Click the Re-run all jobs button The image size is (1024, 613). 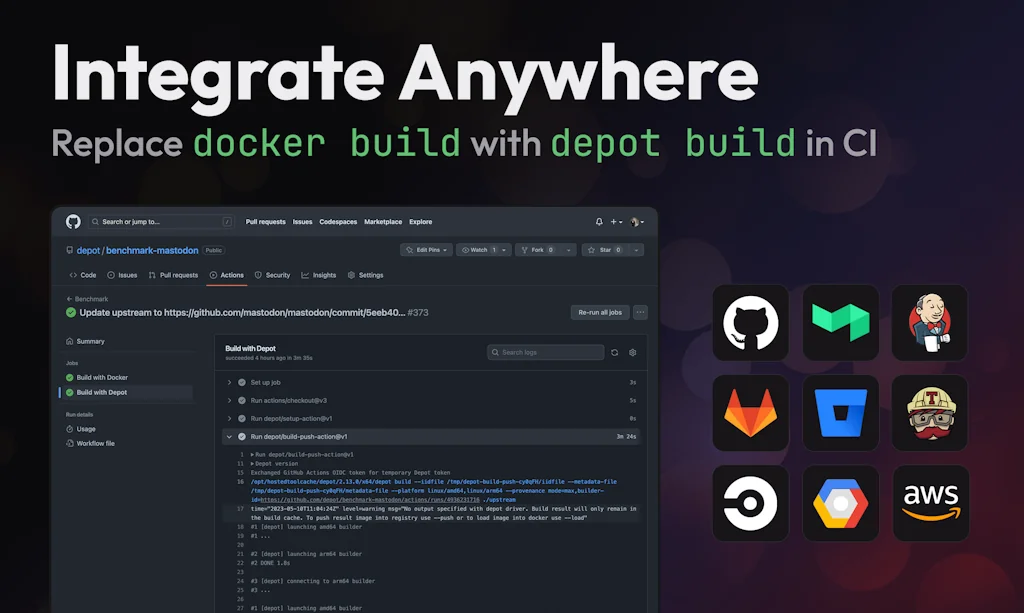tap(600, 311)
